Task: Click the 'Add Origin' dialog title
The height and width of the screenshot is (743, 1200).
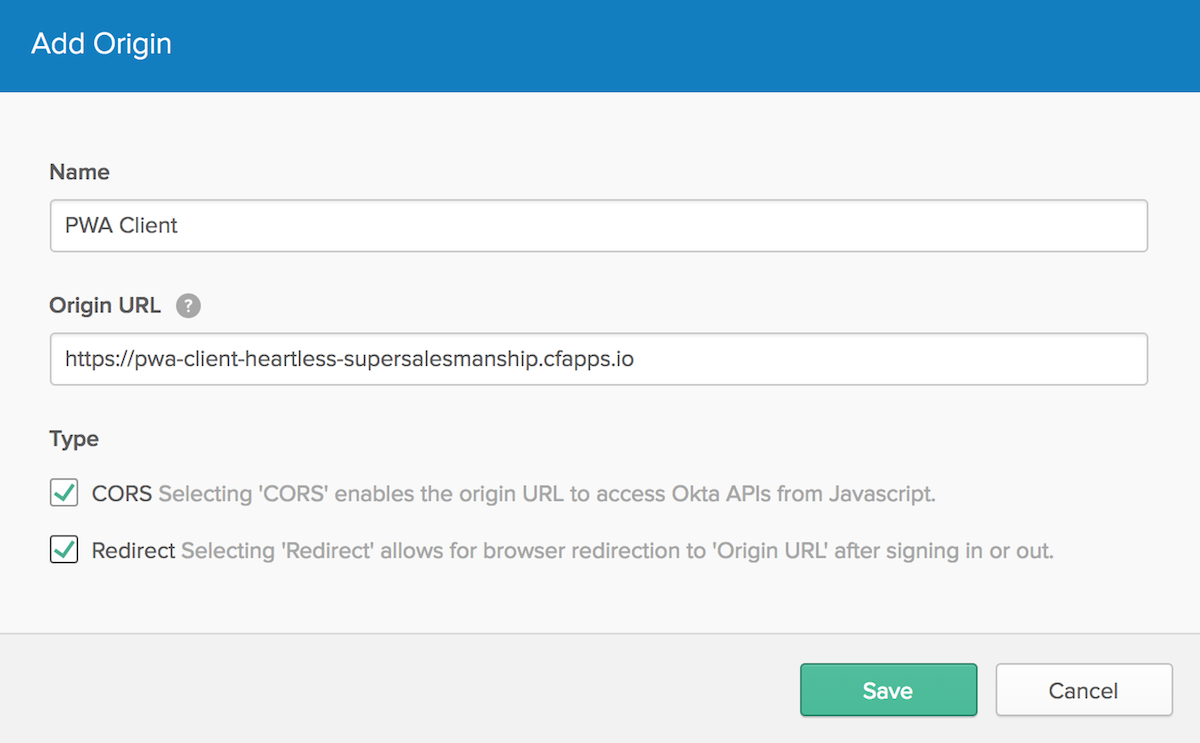Action: 101,44
